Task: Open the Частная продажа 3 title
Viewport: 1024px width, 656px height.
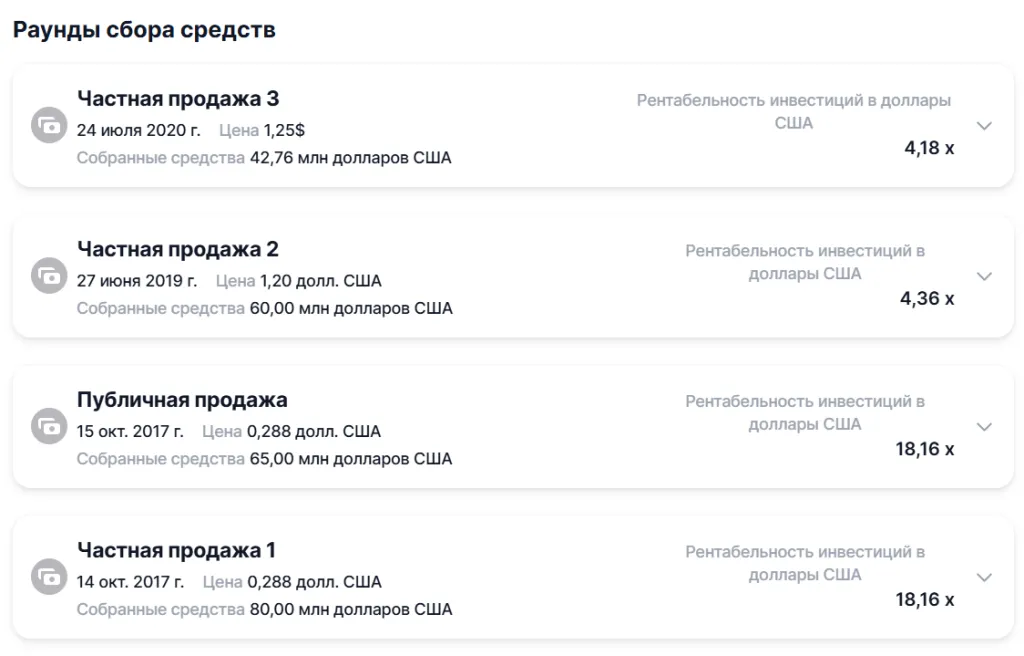Action: coord(178,99)
